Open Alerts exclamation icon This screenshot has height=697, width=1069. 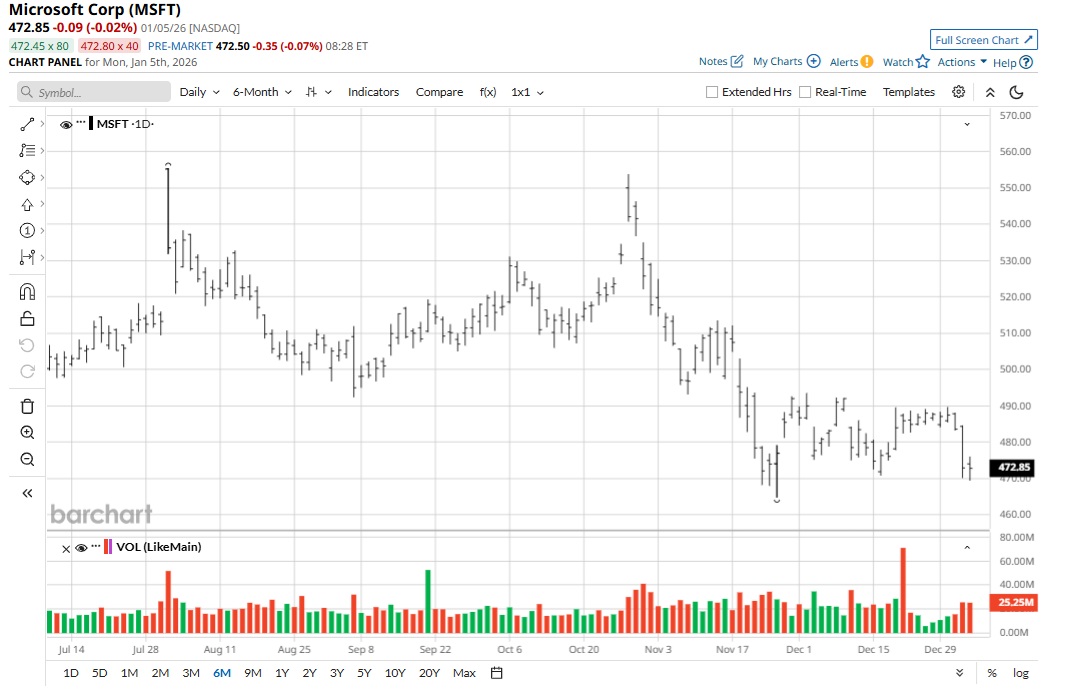[867, 61]
